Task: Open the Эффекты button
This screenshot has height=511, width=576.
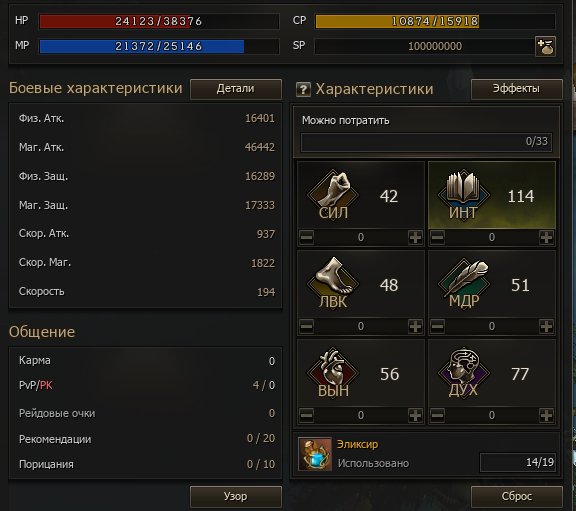Action: tap(516, 89)
